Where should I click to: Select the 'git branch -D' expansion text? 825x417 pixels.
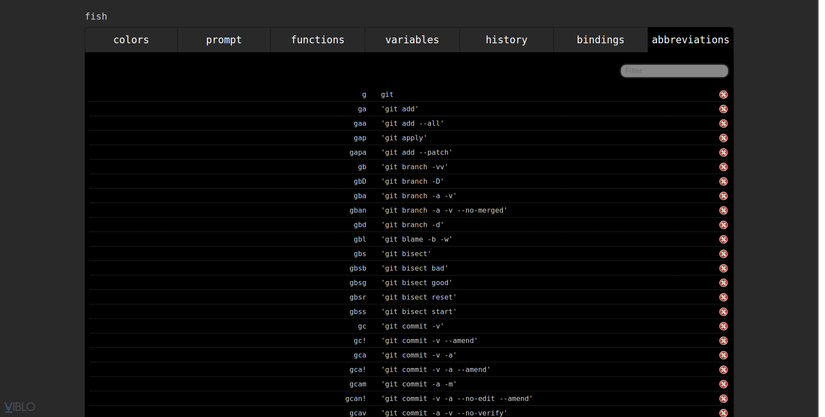point(412,181)
